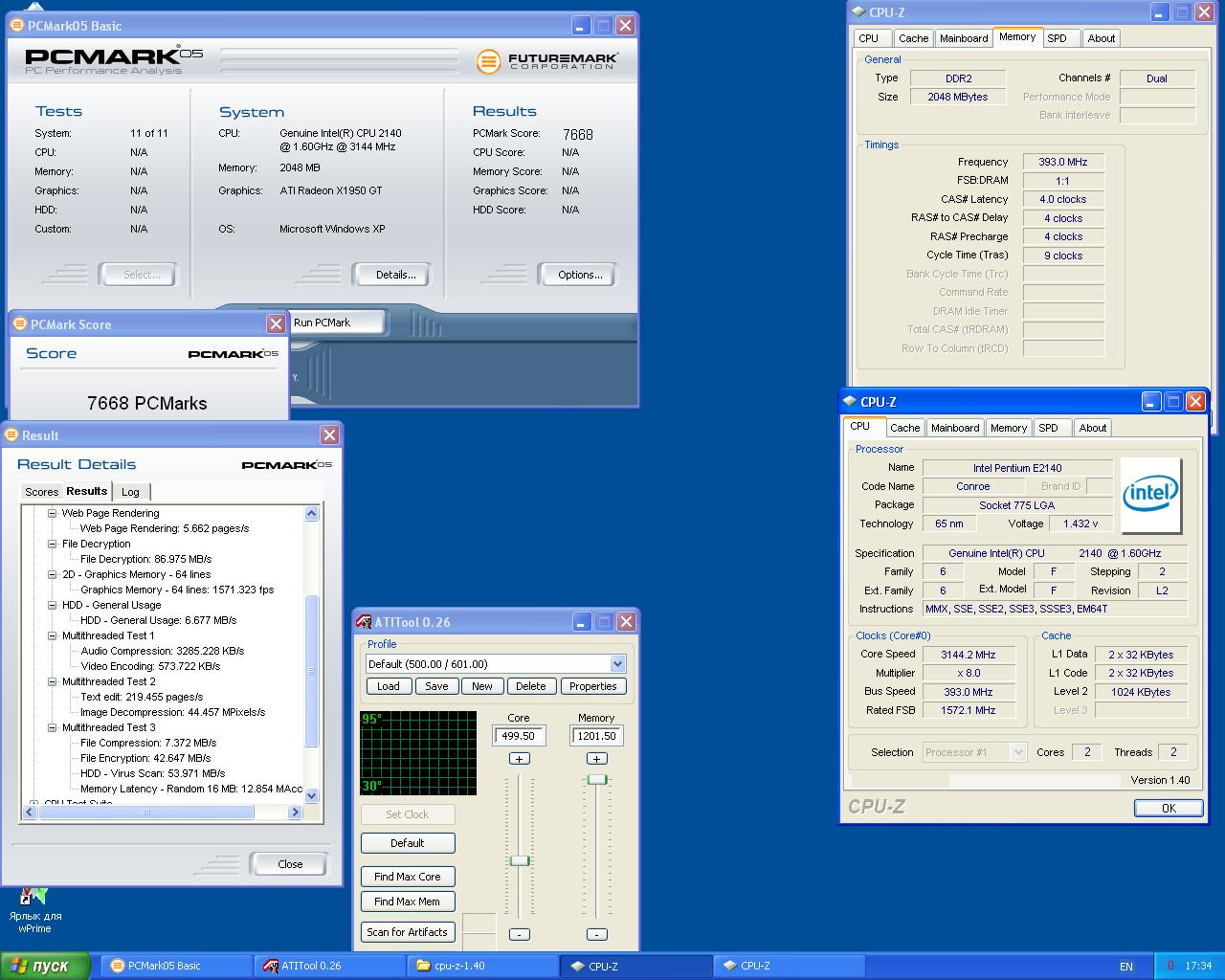Click the Intel logo in CPU-Z
This screenshot has width=1225, height=980.
pyautogui.click(x=1151, y=496)
